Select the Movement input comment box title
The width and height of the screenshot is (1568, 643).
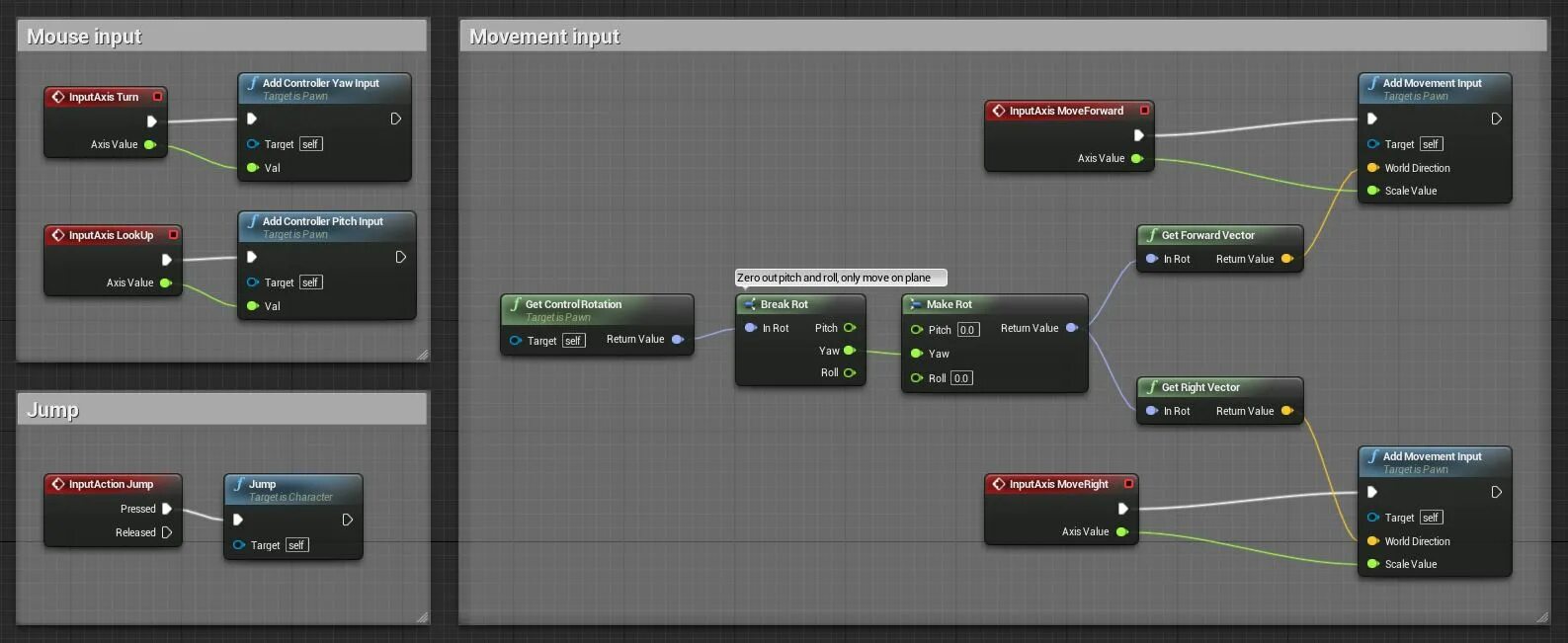pos(544,37)
